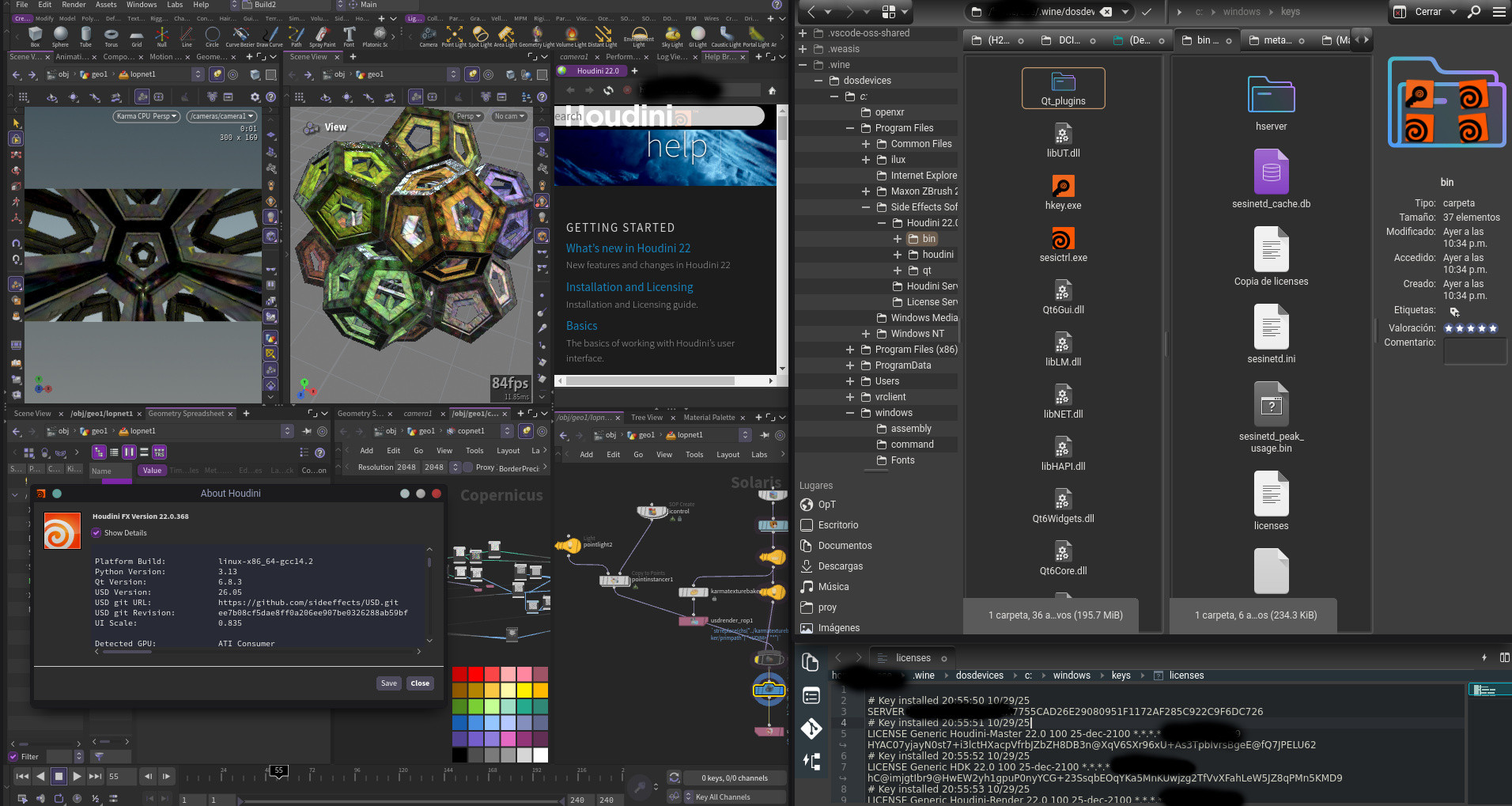The image size is (1512, 806).
Task: Click Save in About Houdini dialog
Action: tap(389, 683)
